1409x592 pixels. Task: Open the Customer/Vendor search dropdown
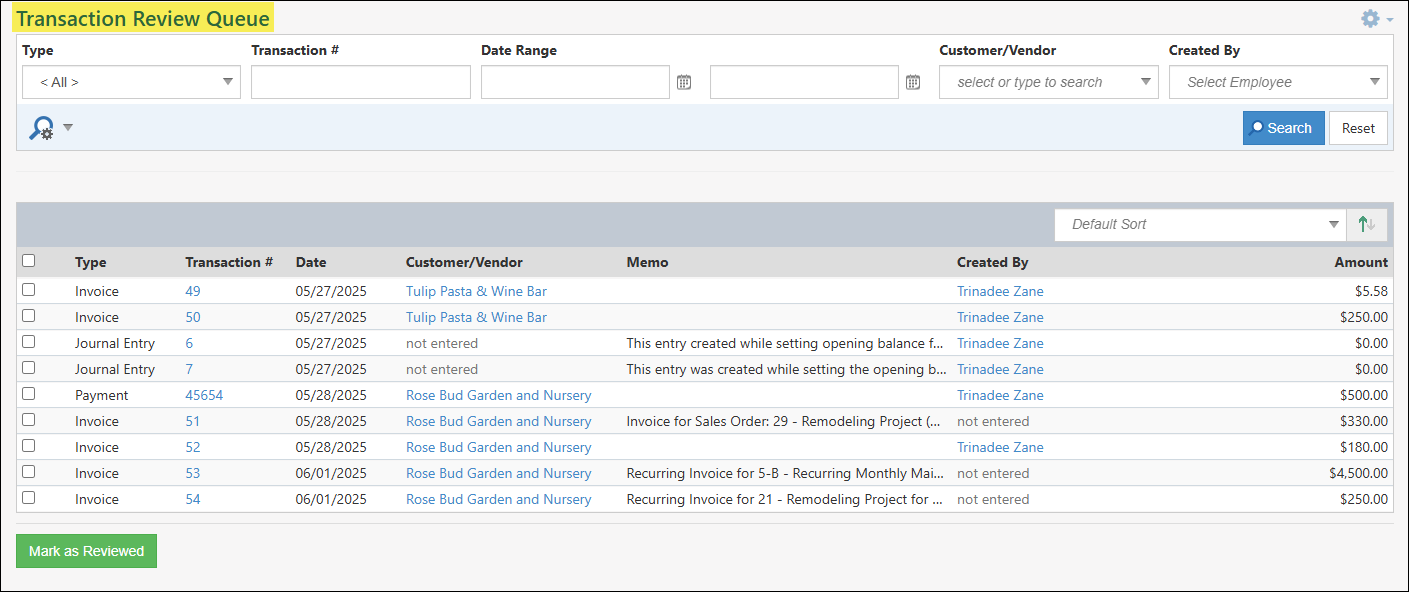click(1048, 82)
